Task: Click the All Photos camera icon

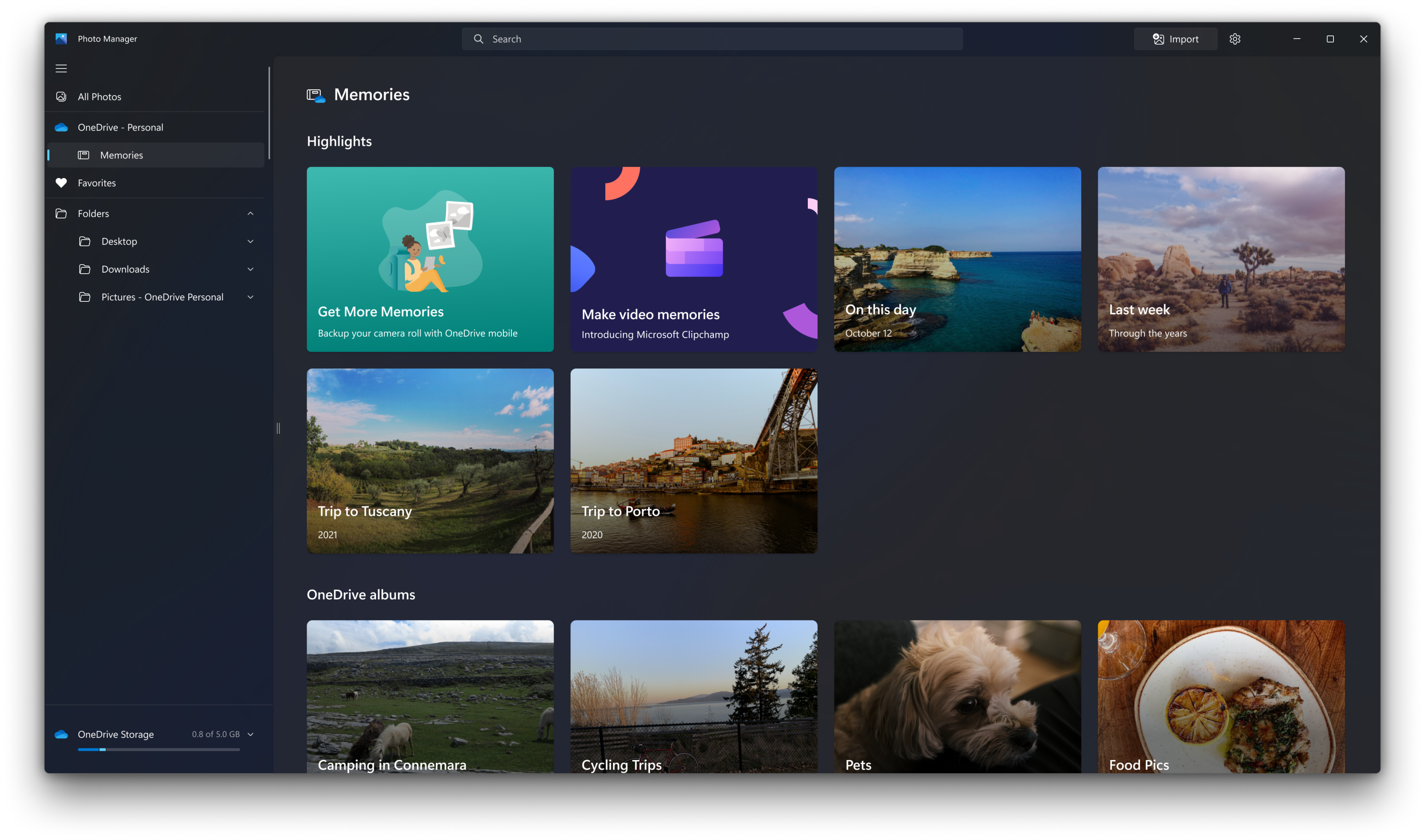Action: (x=62, y=97)
